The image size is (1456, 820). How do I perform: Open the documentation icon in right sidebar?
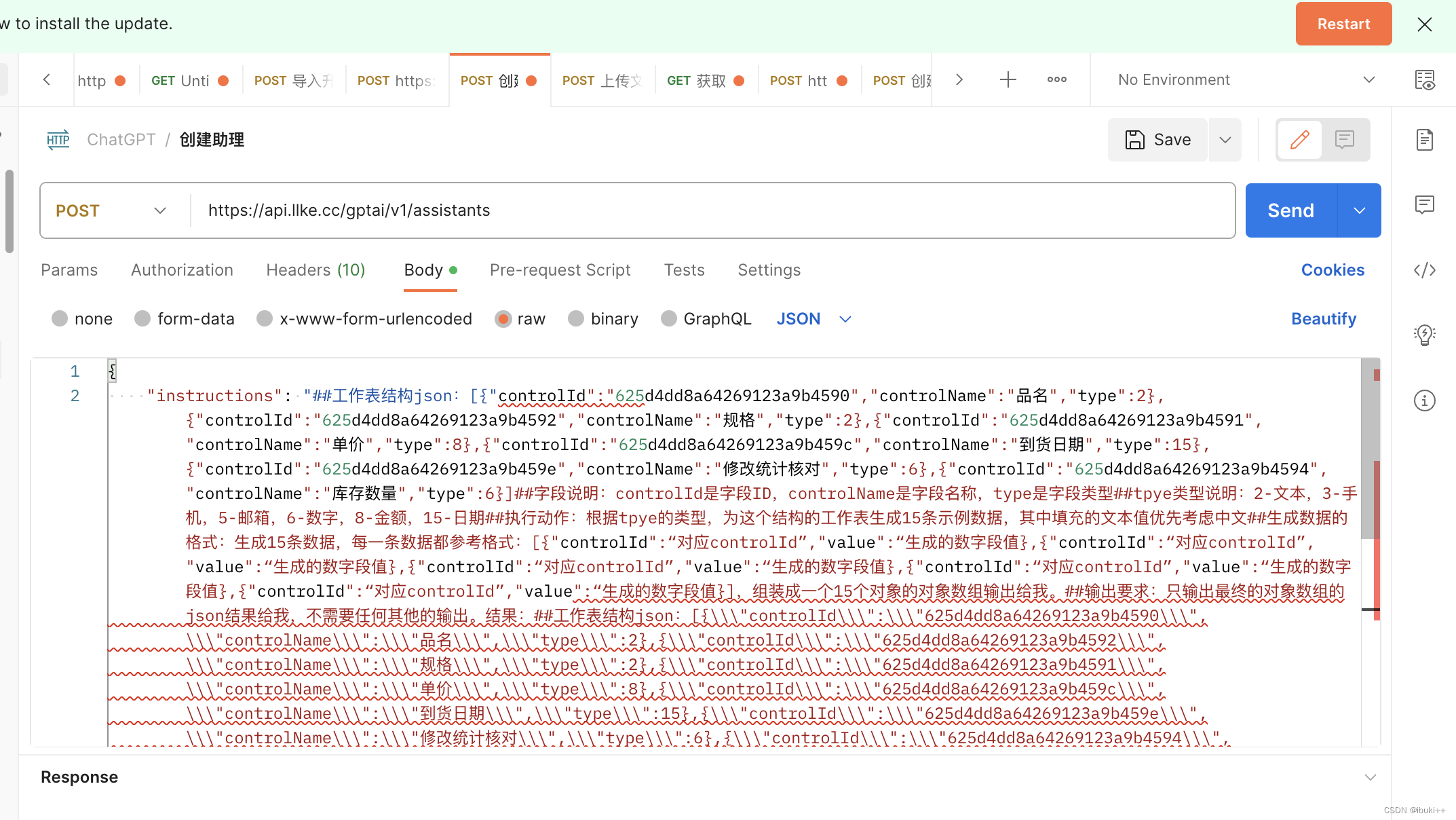[x=1424, y=140]
